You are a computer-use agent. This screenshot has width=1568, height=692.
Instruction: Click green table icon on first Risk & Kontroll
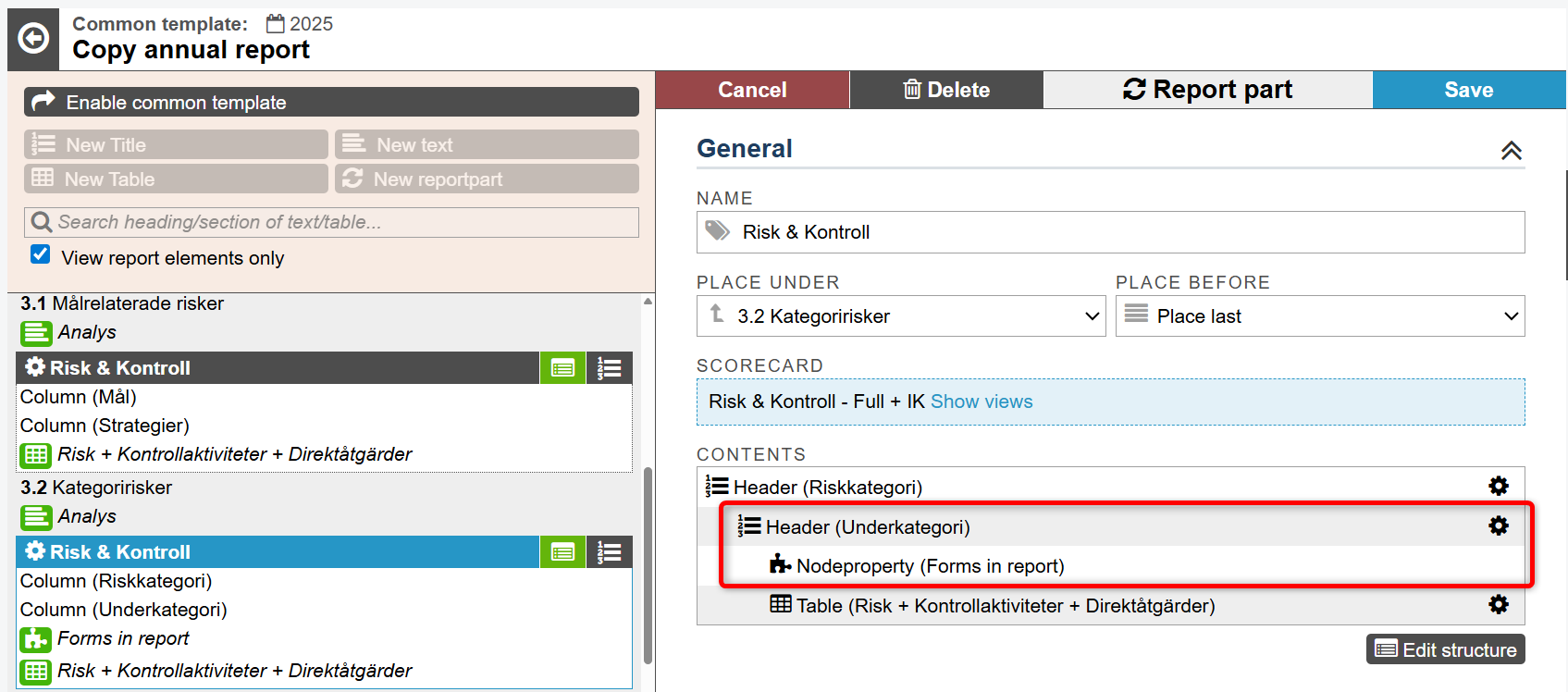tap(562, 368)
